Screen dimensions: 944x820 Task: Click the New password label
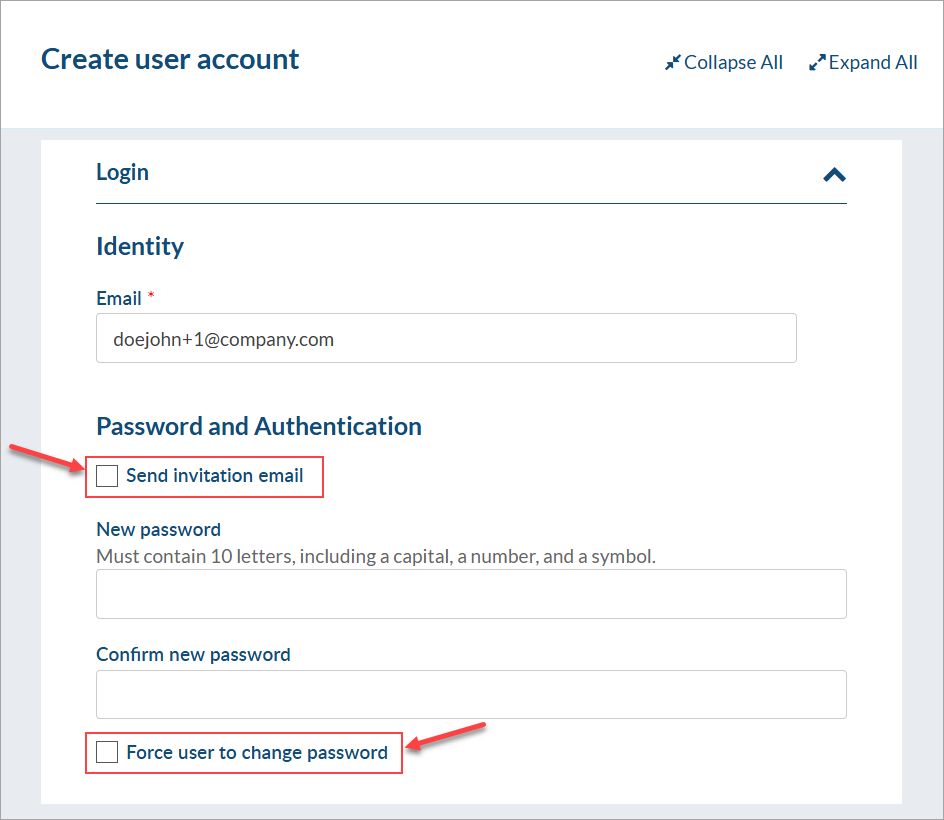point(158,529)
